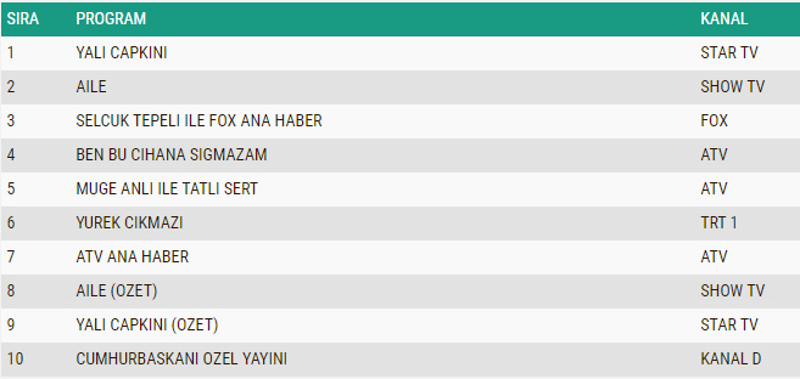Select BEN BU CIHANA SIGMAZAM entry

coord(171,155)
